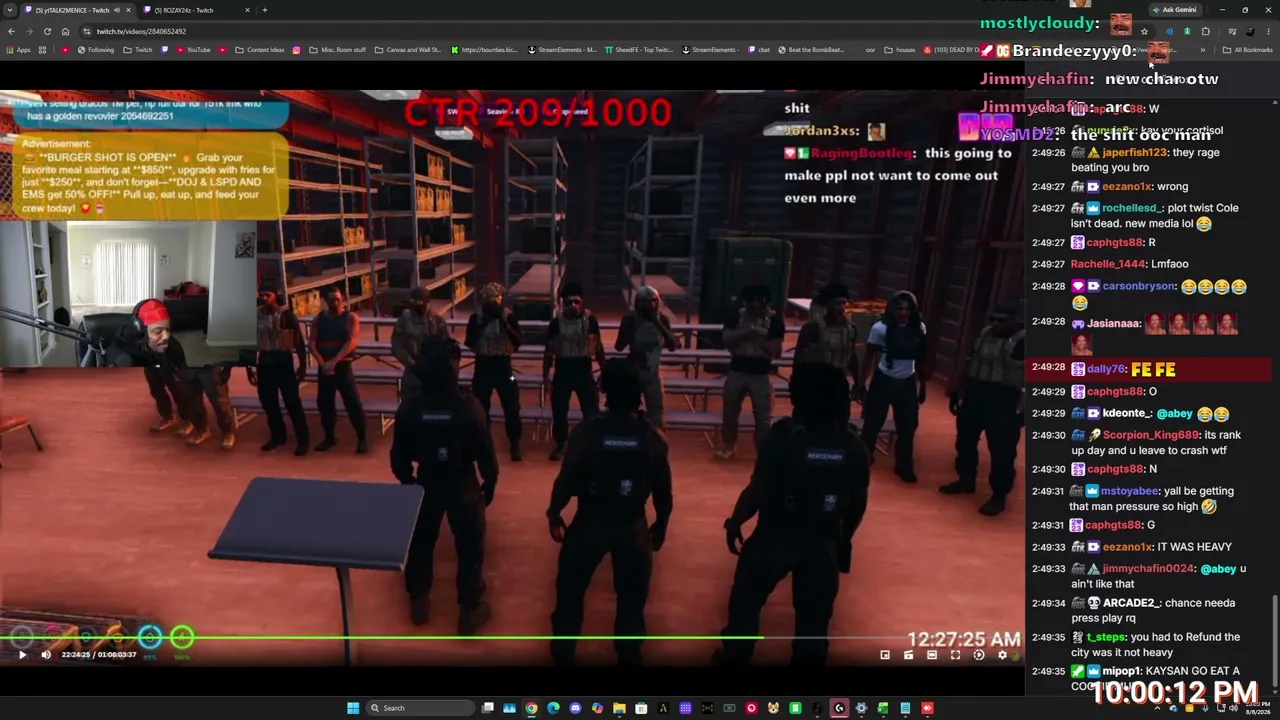Open Twitch player settings gear
Image resolution: width=1280 pixels, height=720 pixels.
pos(1002,655)
